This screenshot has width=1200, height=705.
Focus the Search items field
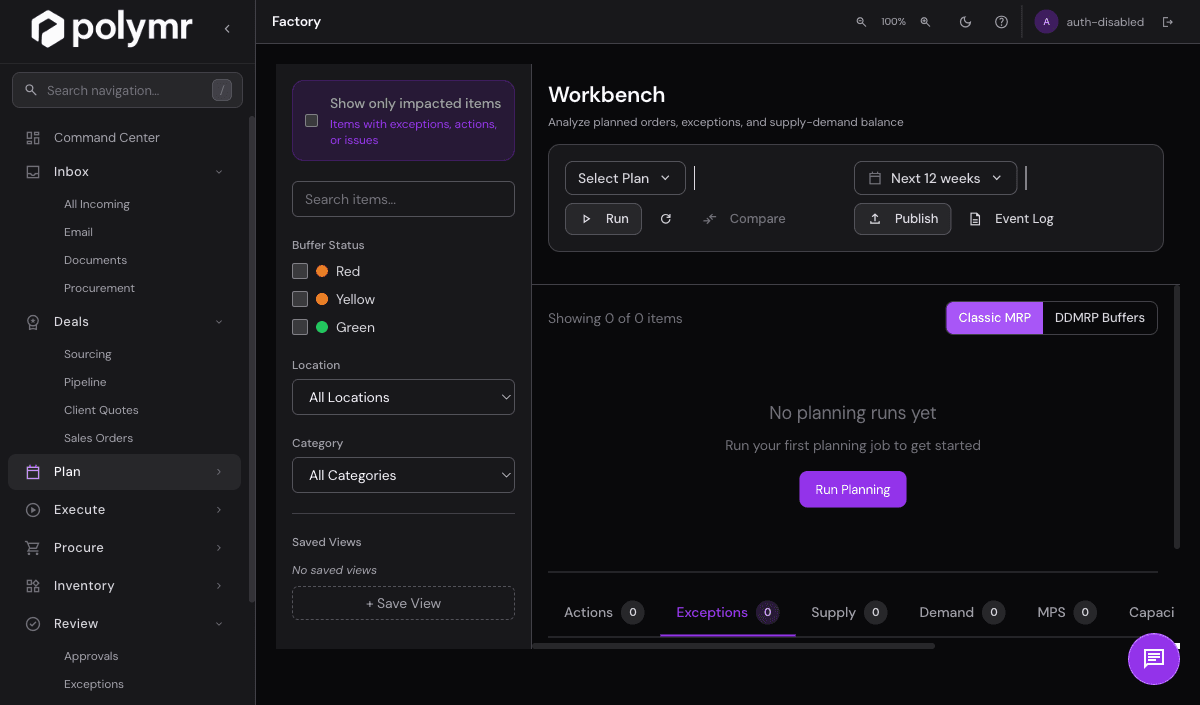tap(403, 199)
